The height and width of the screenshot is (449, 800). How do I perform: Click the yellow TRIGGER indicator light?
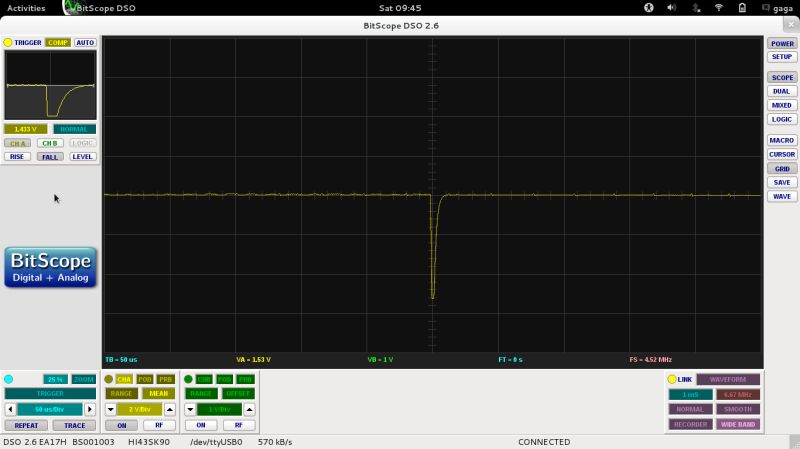8,42
